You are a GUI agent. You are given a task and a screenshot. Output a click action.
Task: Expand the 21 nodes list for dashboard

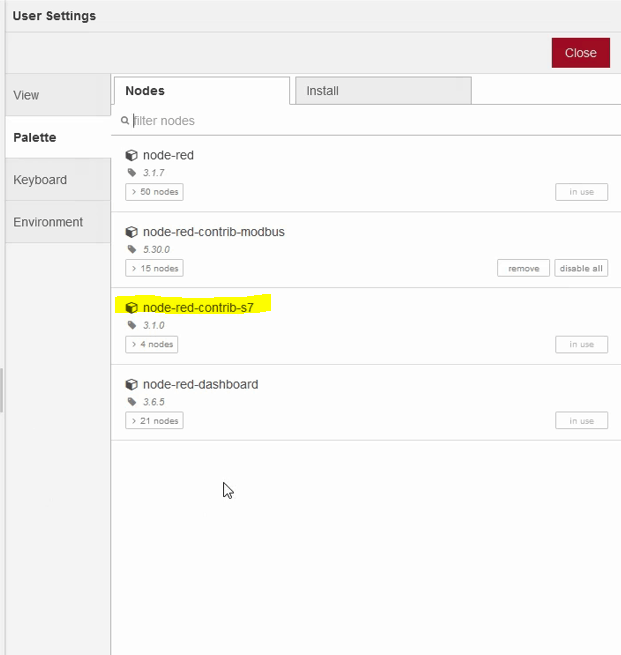[154, 421]
